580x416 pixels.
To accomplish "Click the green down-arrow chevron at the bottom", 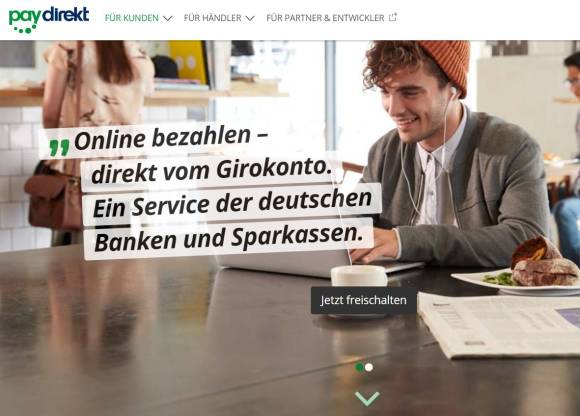I will point(367,399).
